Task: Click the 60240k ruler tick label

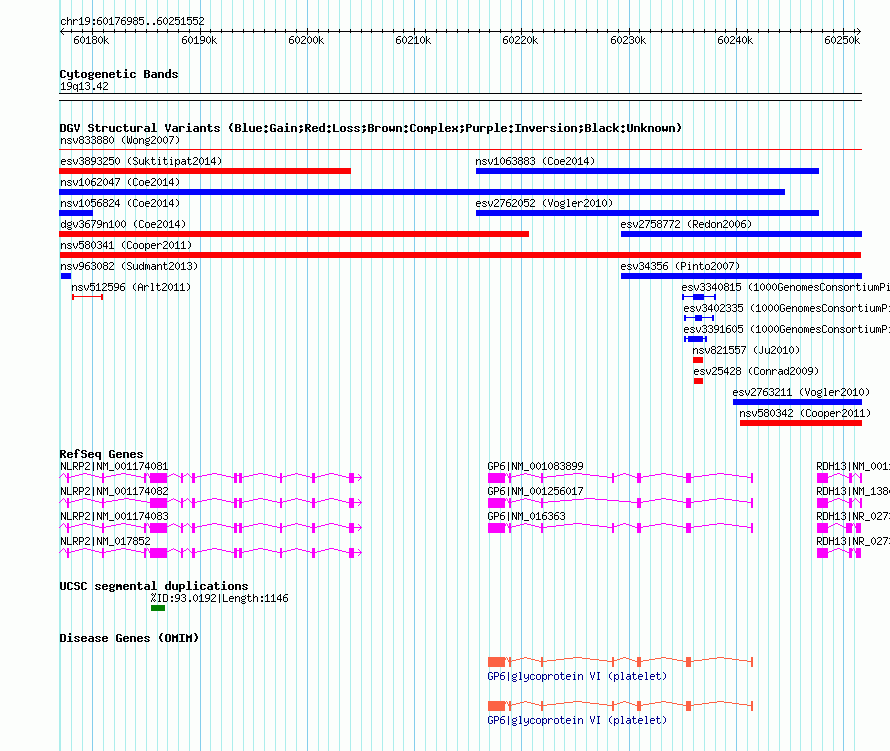Action: click(735, 40)
